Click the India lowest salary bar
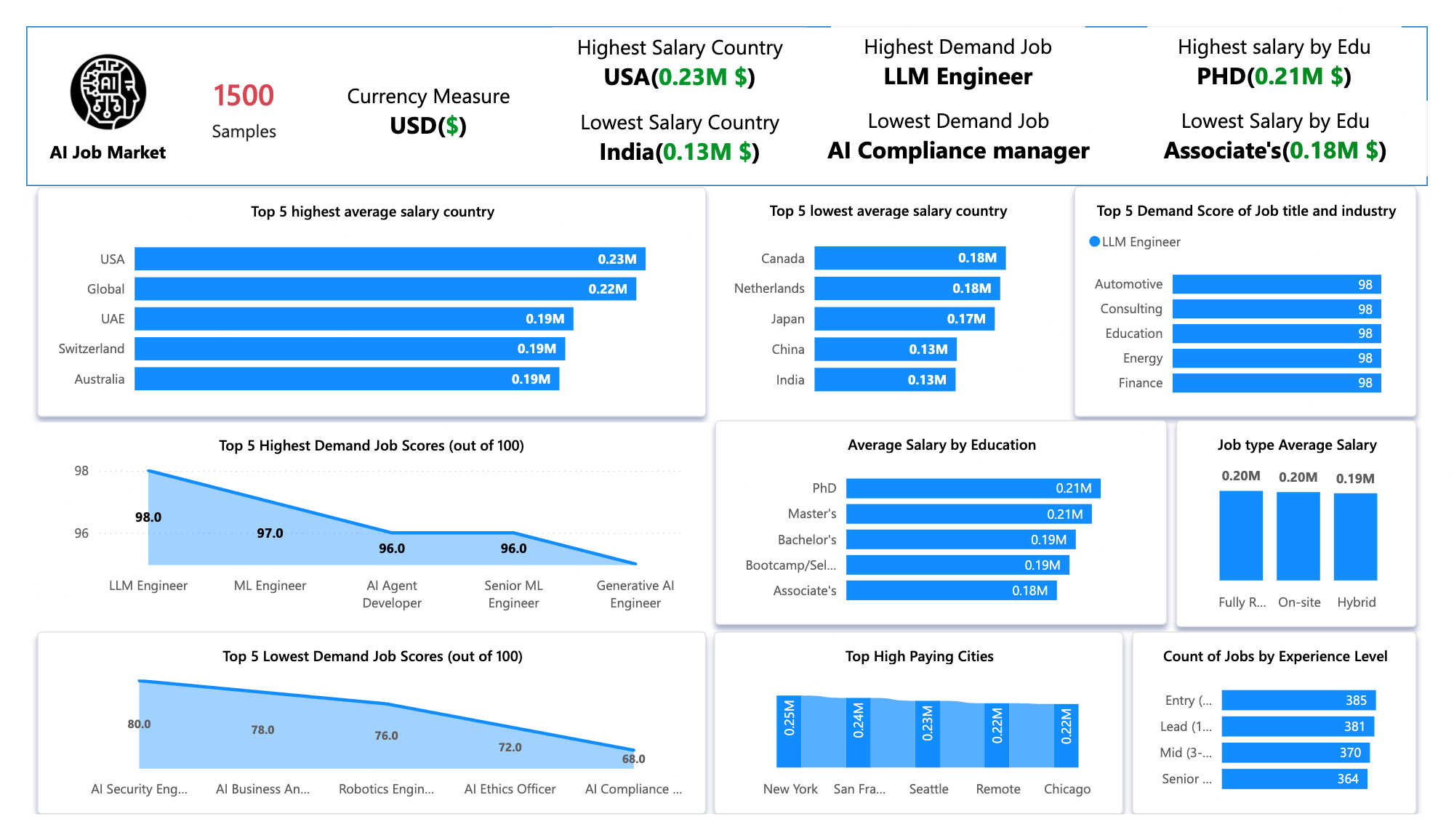Viewport: 1454px width, 840px height. 884,380
